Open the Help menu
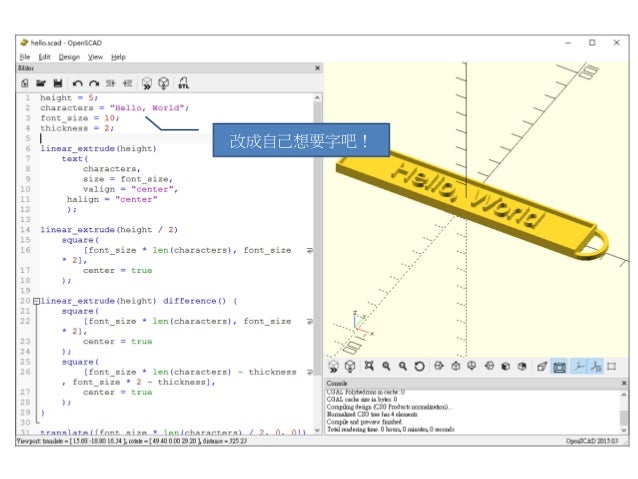The image size is (638, 479). [118, 57]
